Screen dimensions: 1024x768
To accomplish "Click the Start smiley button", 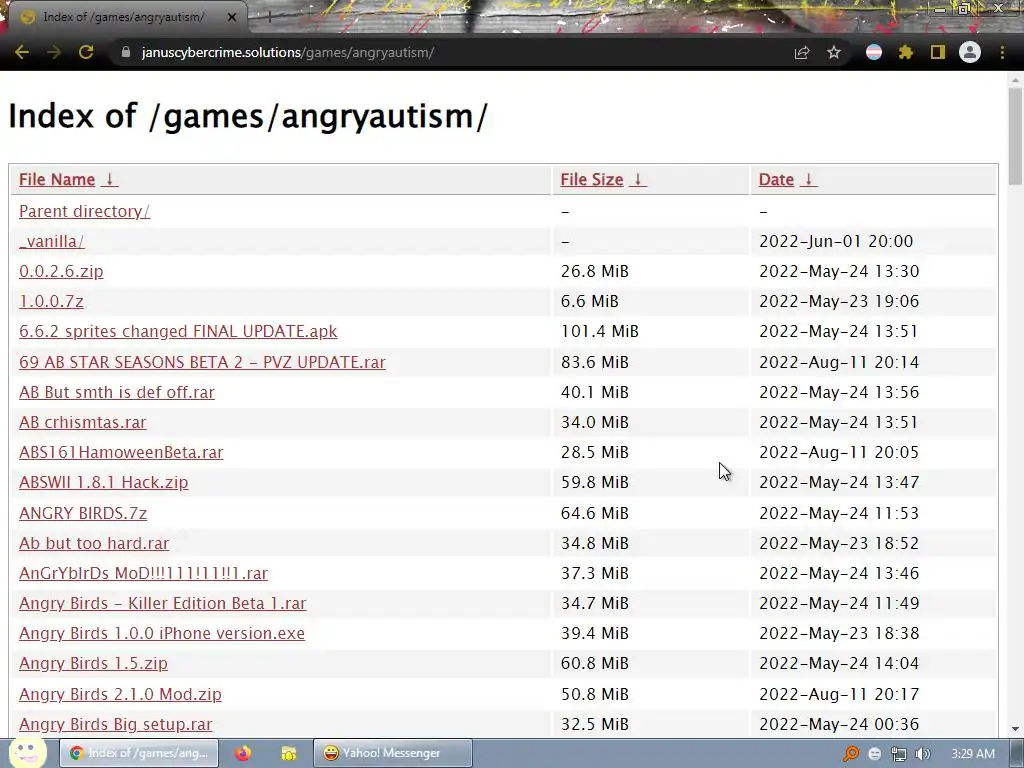I will coord(27,752).
